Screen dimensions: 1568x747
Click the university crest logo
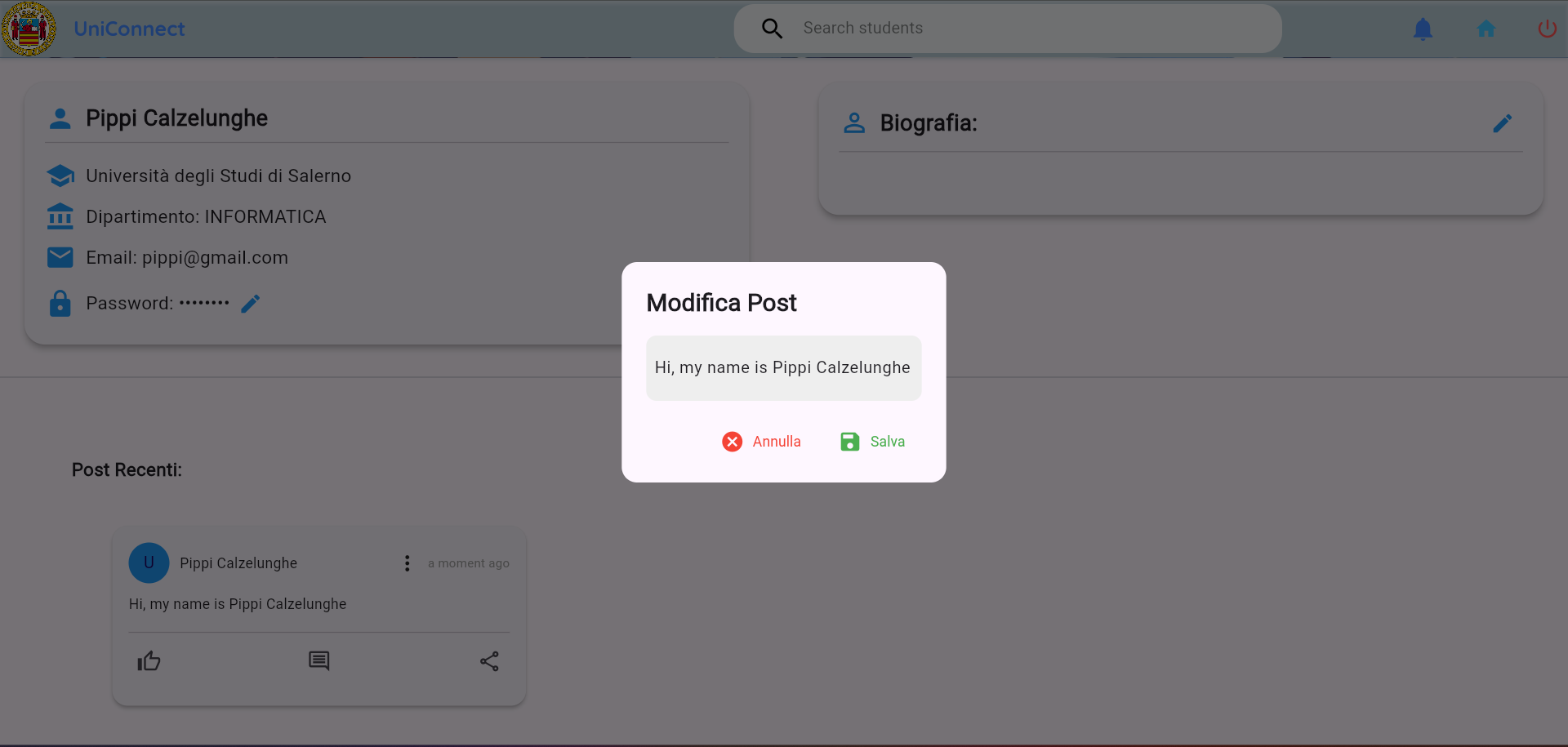coord(29,29)
